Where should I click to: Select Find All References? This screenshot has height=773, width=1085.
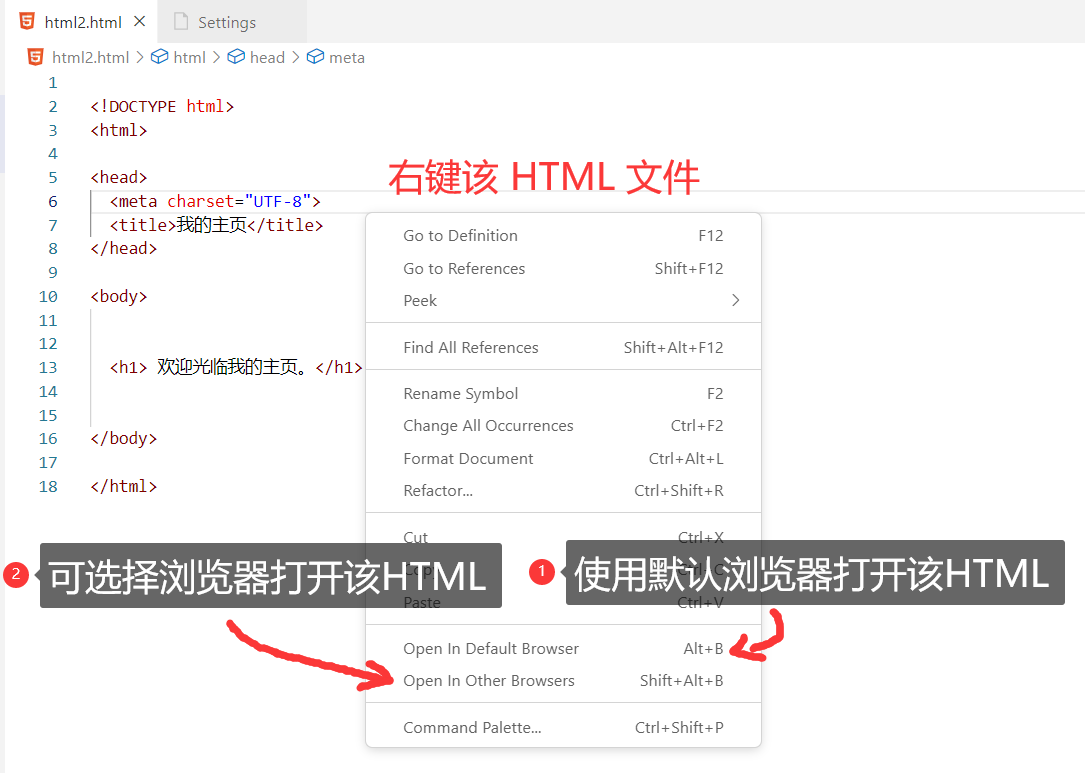563,347
